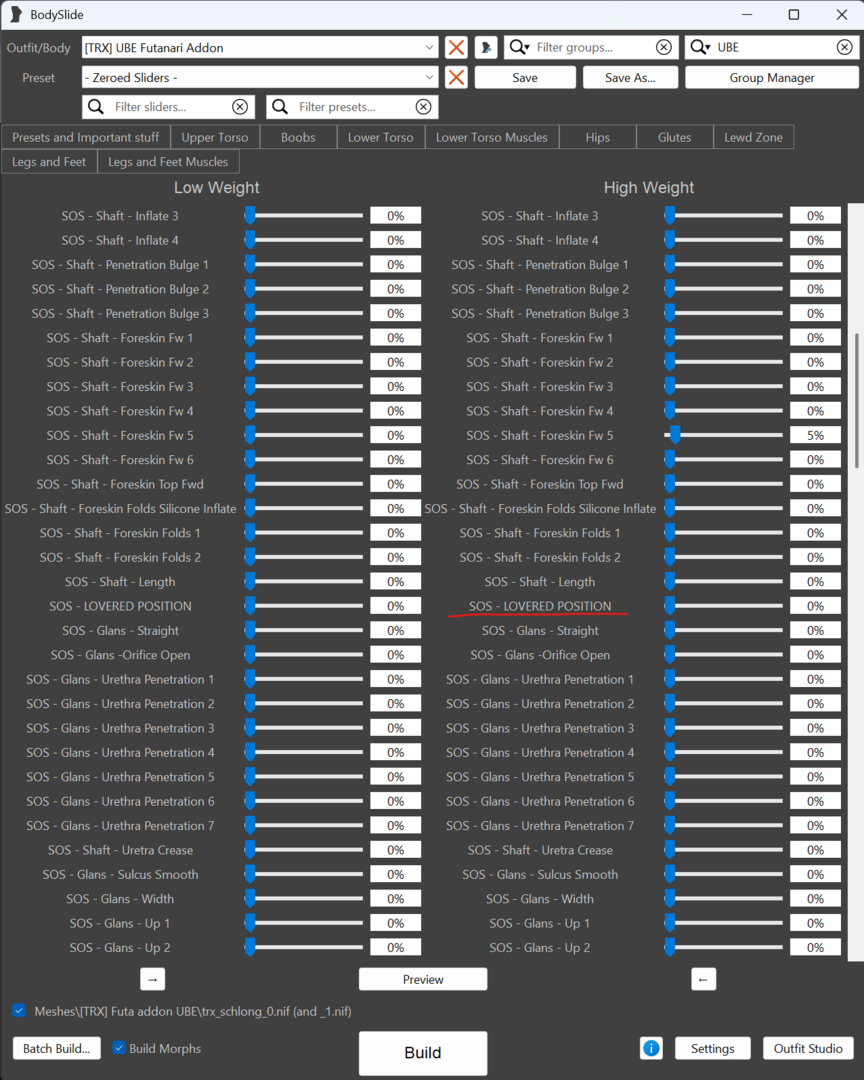The width and height of the screenshot is (864, 1080).
Task: Clear the Filter sliders field
Action: coord(240,107)
